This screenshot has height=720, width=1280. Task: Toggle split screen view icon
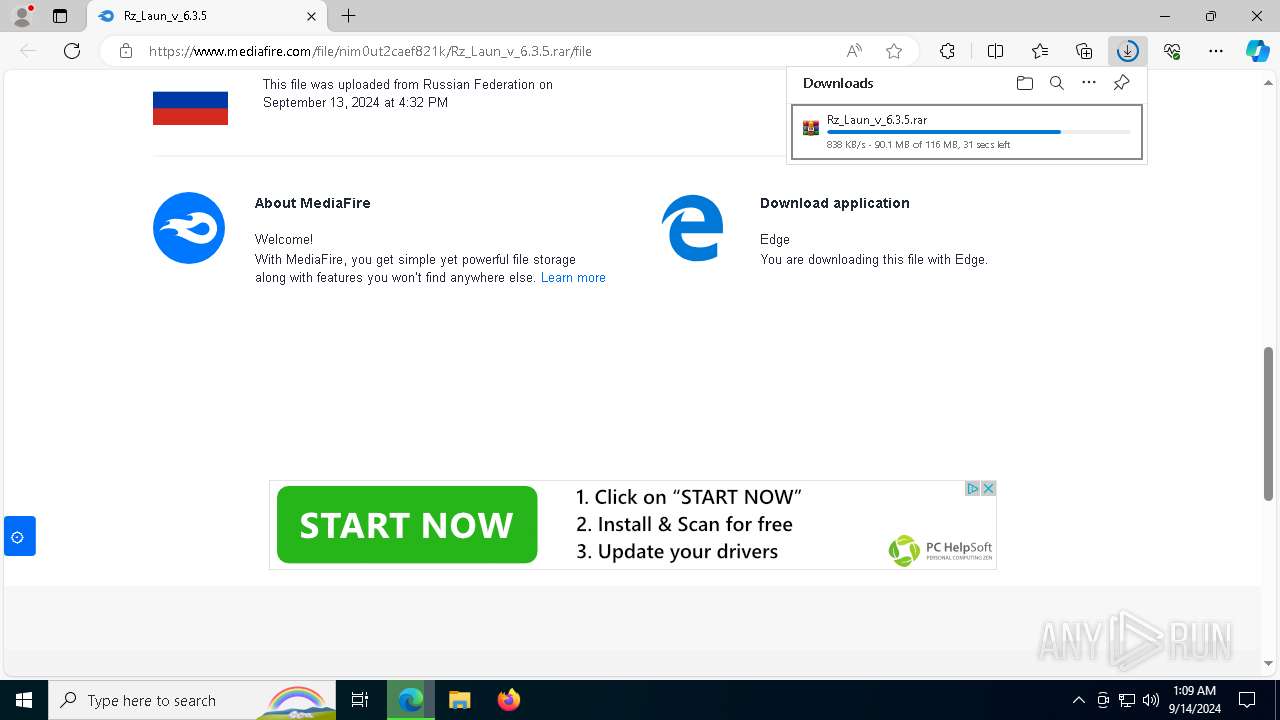tap(995, 51)
